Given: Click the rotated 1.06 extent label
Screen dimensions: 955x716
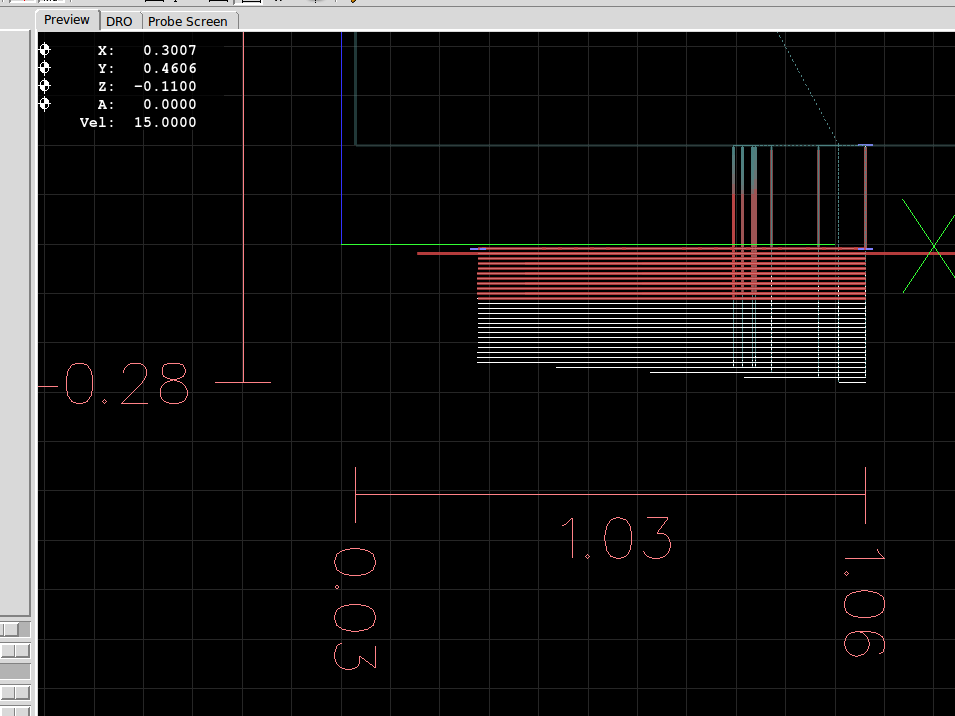Looking at the screenshot, I should tap(863, 602).
